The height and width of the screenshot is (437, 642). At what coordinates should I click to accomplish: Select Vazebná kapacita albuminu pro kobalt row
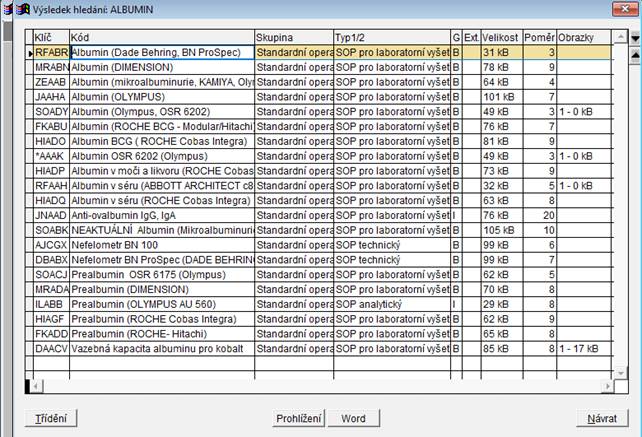160,348
